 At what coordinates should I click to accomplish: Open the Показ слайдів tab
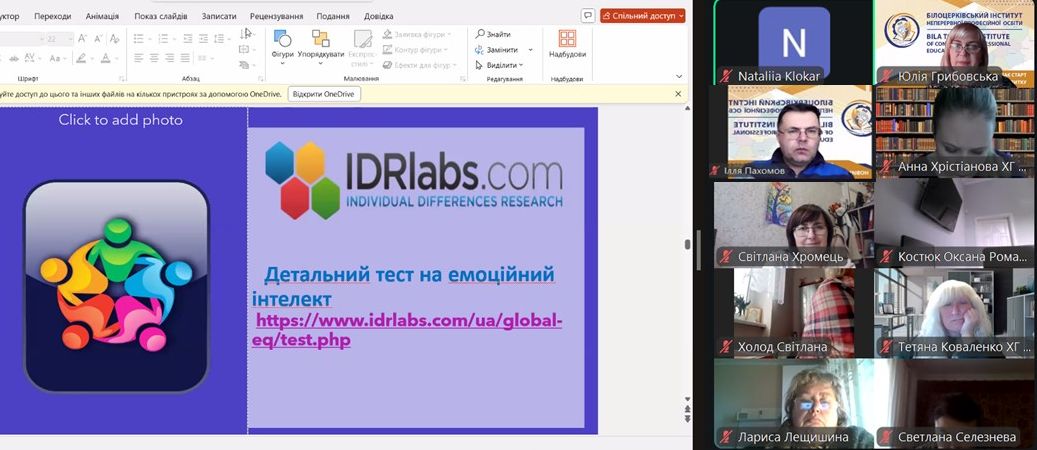[x=159, y=16]
